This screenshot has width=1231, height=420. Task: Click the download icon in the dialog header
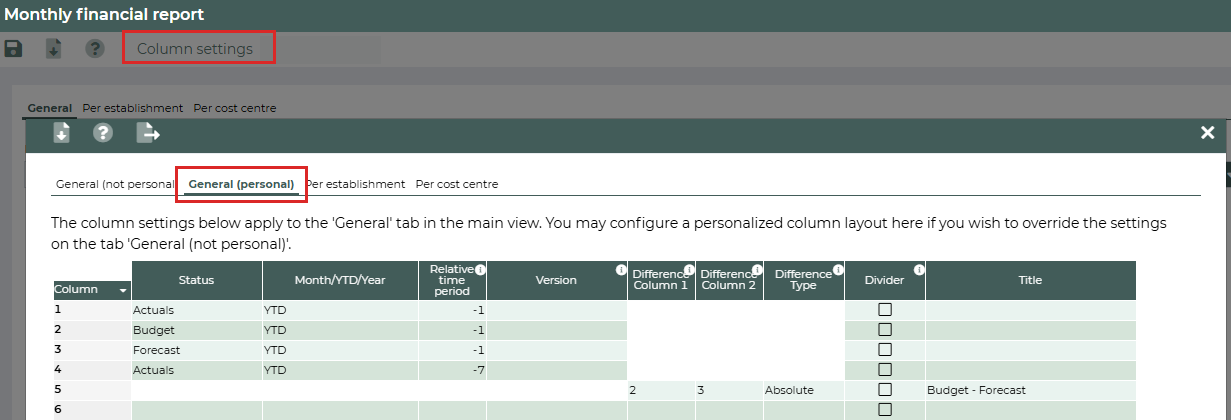(61, 133)
